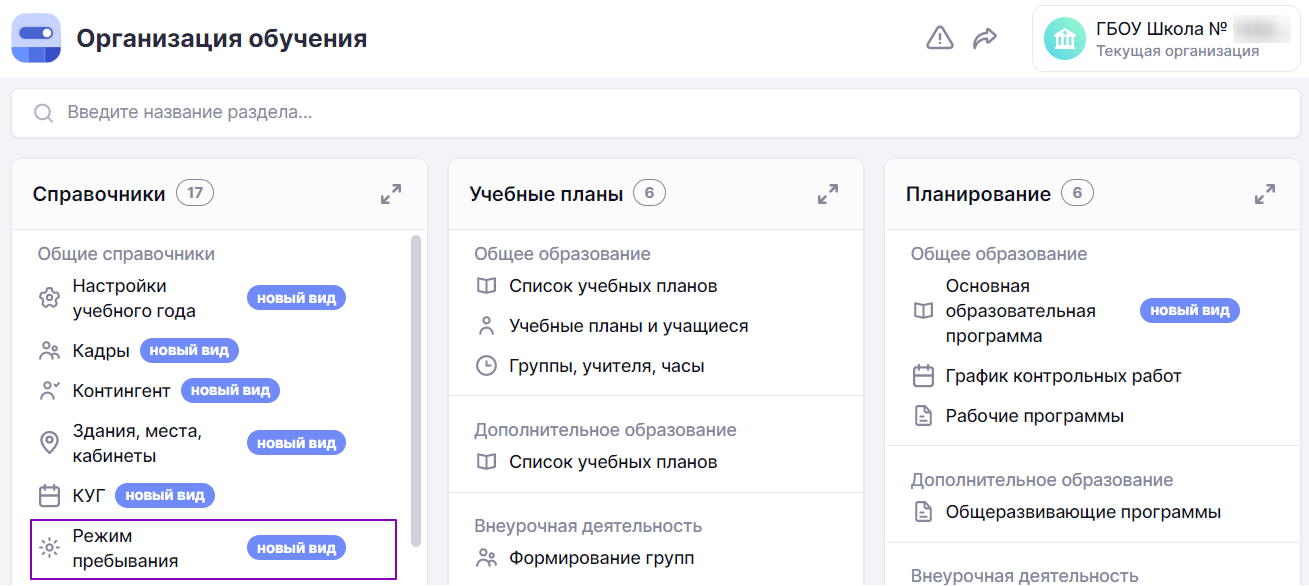Open Здания, места, кабинеты
The height and width of the screenshot is (586, 1309).
point(137,443)
